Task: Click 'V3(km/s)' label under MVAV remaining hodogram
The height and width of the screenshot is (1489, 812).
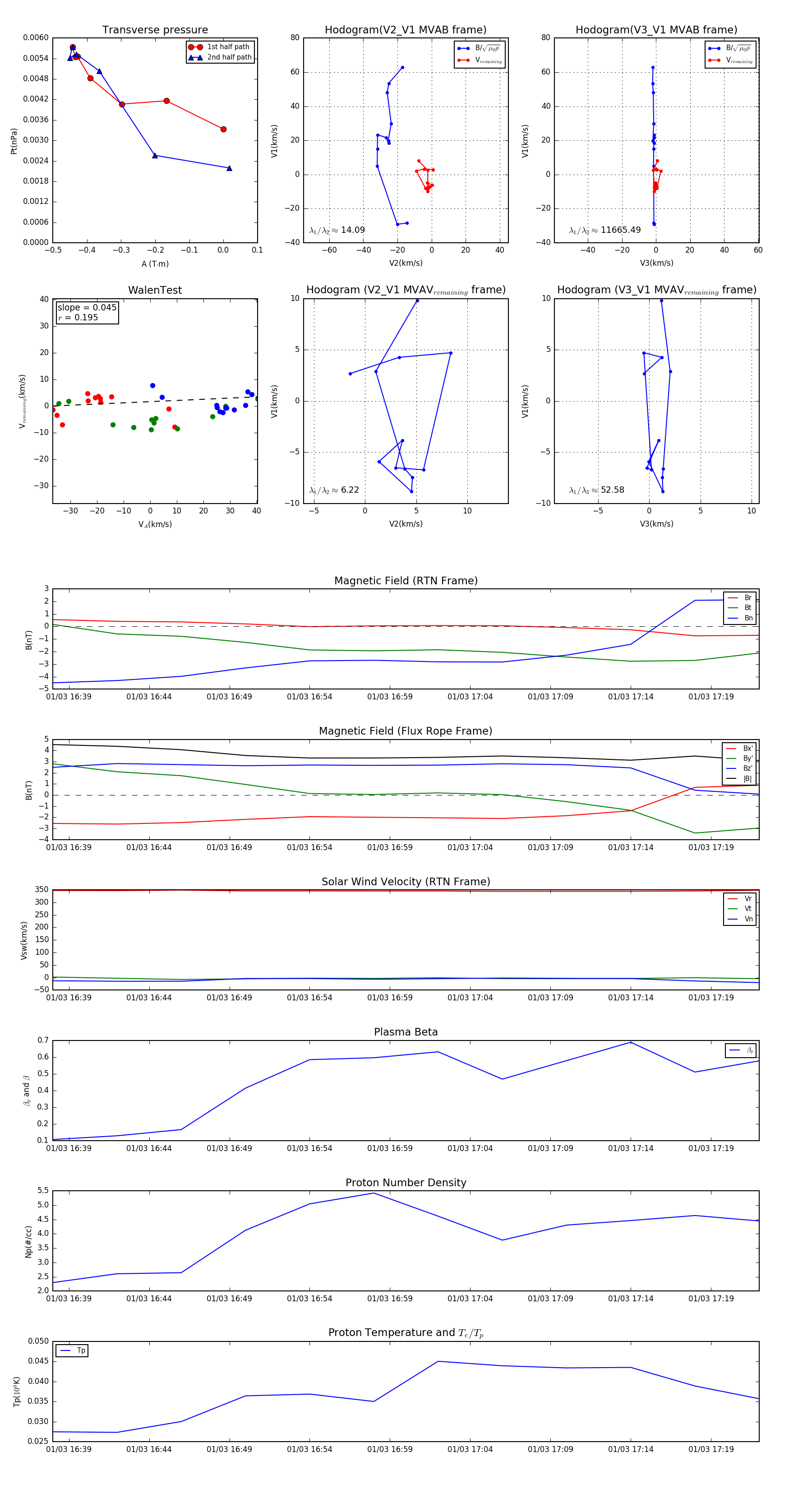Action: 656,524
